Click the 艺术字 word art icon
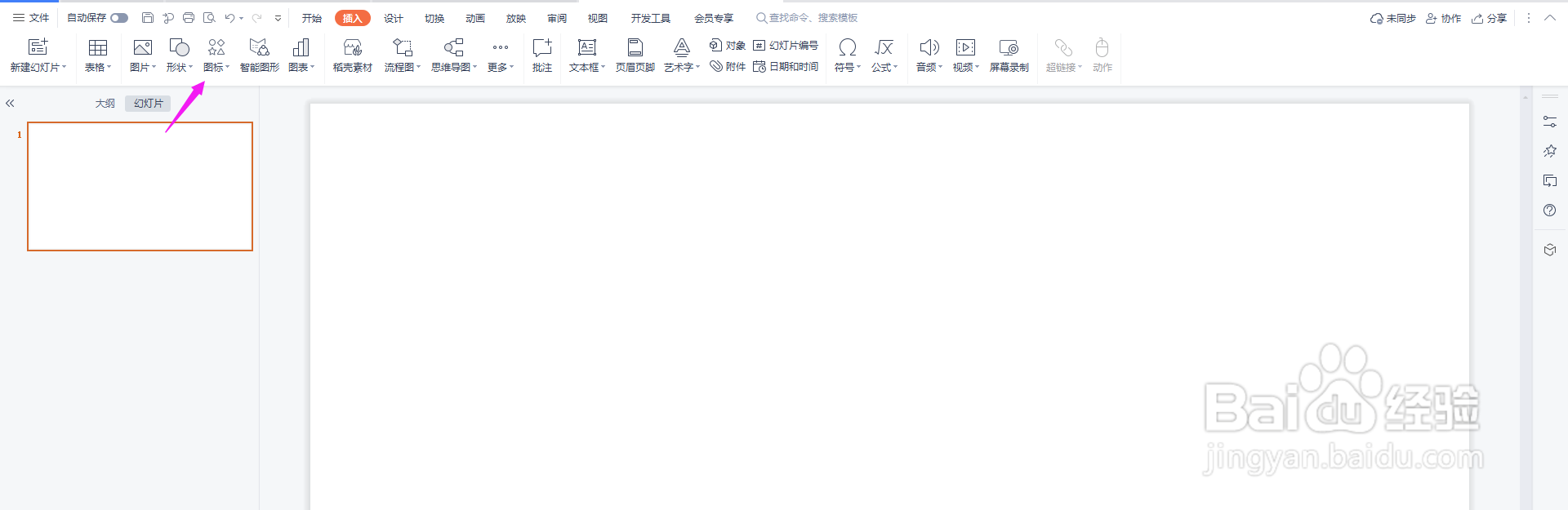The image size is (1568, 510). pyautogui.click(x=682, y=47)
